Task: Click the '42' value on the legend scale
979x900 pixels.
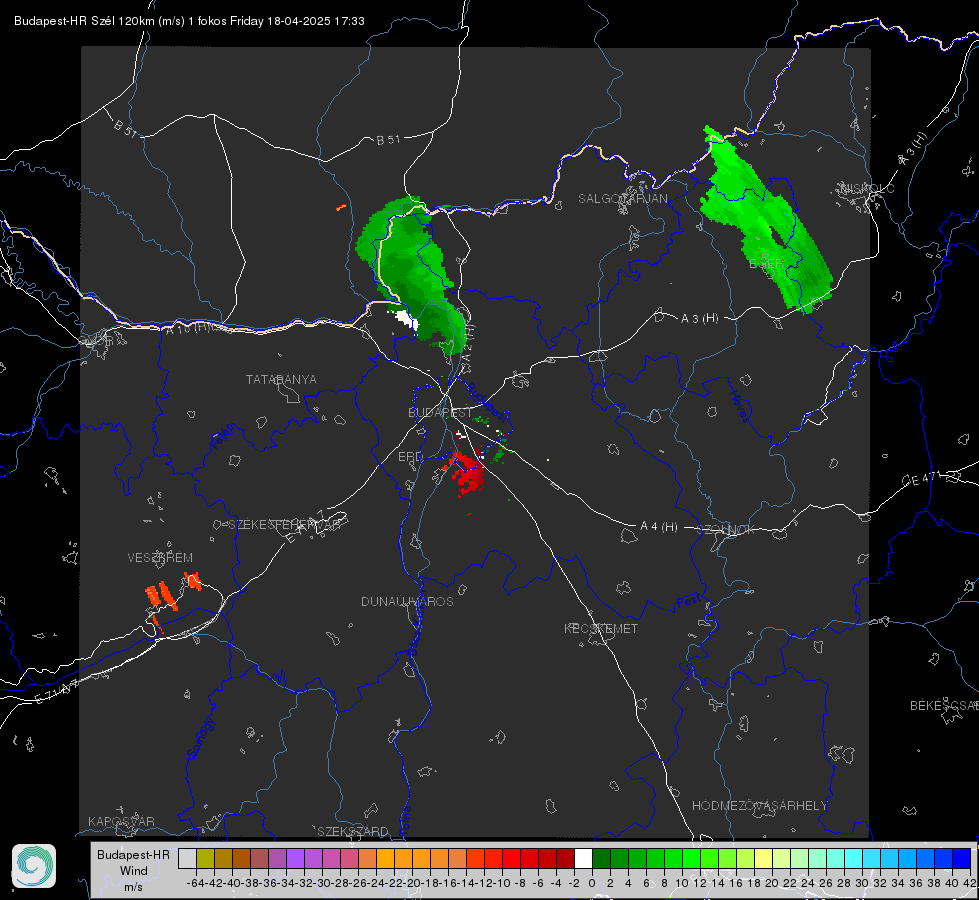Action: click(969, 883)
